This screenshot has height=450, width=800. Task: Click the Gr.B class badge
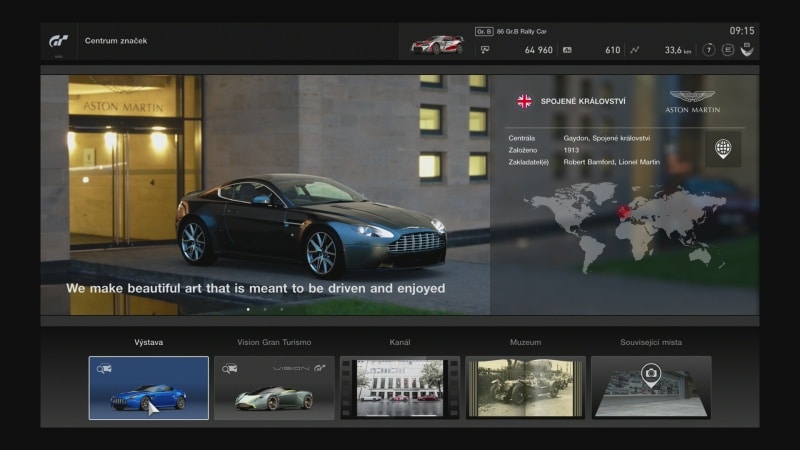tap(484, 32)
